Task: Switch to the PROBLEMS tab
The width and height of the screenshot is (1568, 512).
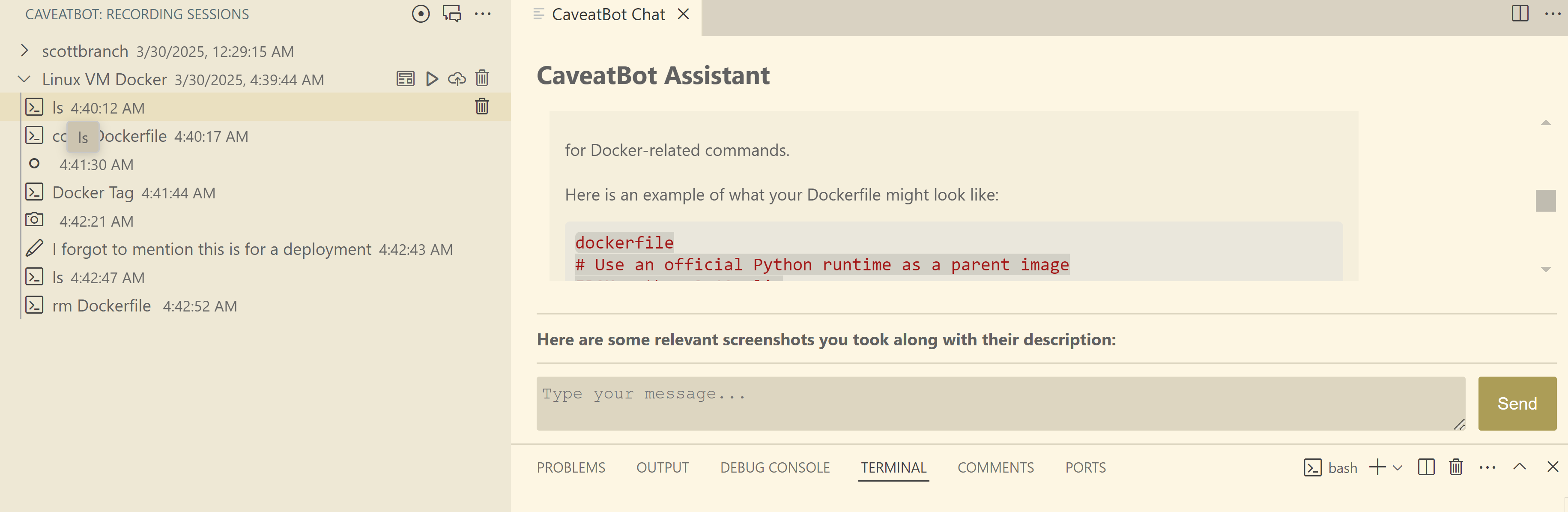Action: coord(570,467)
